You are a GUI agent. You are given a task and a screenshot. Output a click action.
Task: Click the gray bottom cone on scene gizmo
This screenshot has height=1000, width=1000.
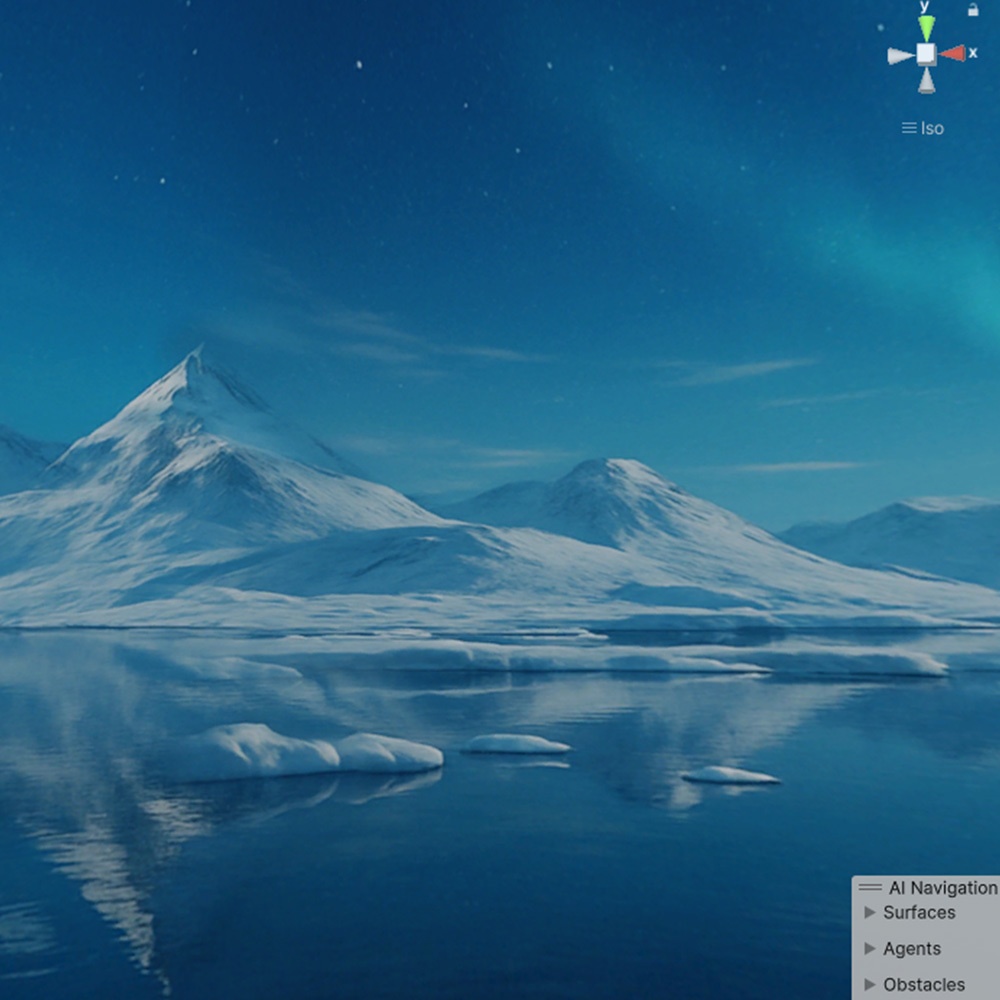[927, 81]
